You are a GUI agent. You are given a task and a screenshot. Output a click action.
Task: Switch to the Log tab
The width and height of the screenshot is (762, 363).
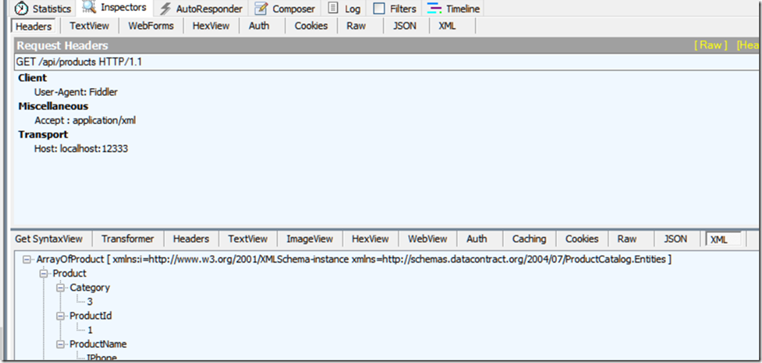click(x=346, y=9)
